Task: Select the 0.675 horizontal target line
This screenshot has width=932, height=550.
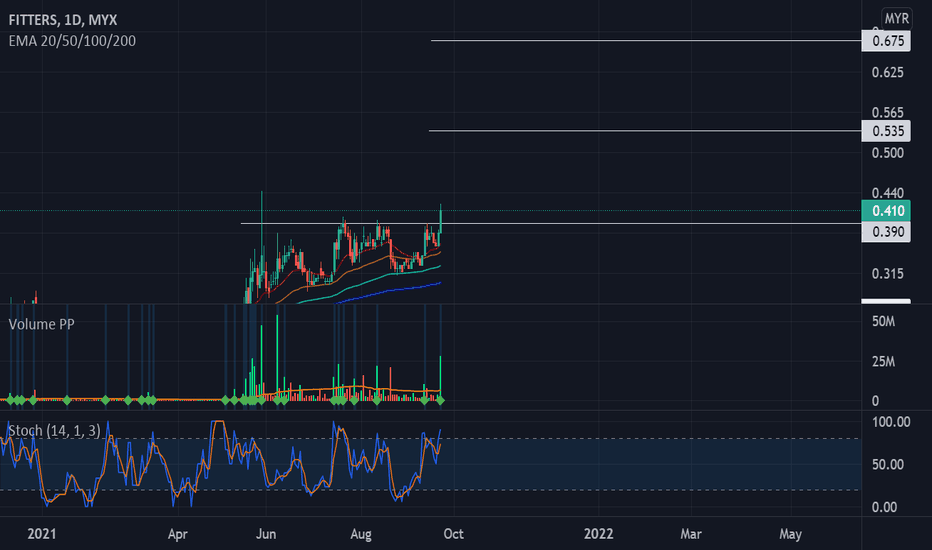Action: coord(646,40)
